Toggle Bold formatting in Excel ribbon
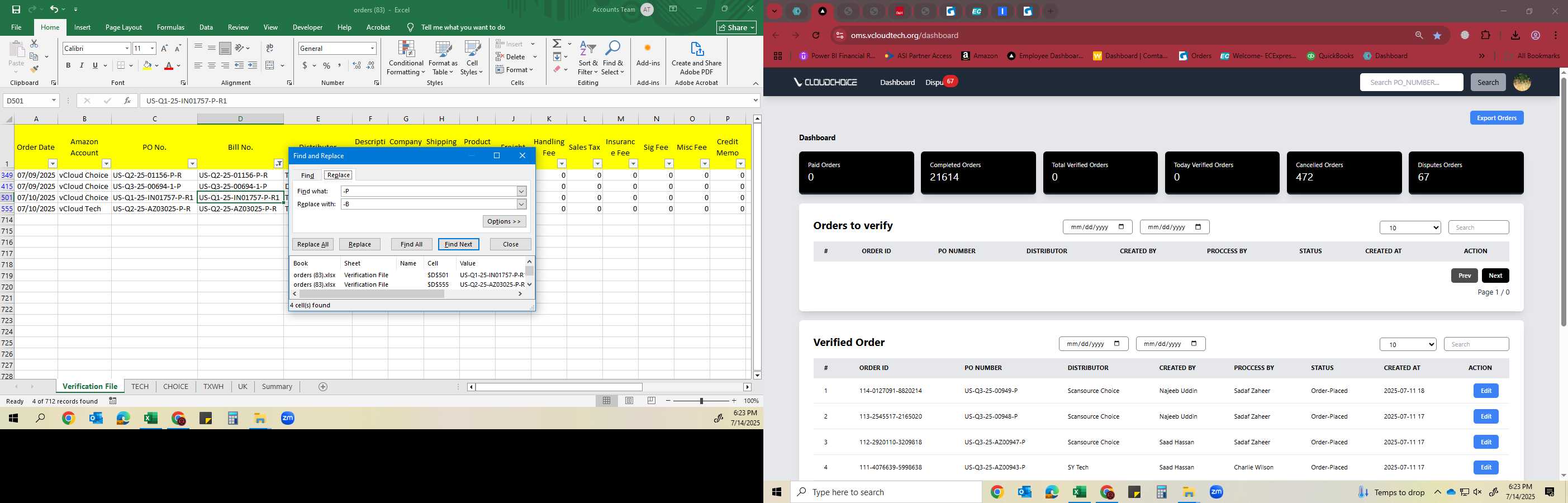The height and width of the screenshot is (503, 1568). 68,66
